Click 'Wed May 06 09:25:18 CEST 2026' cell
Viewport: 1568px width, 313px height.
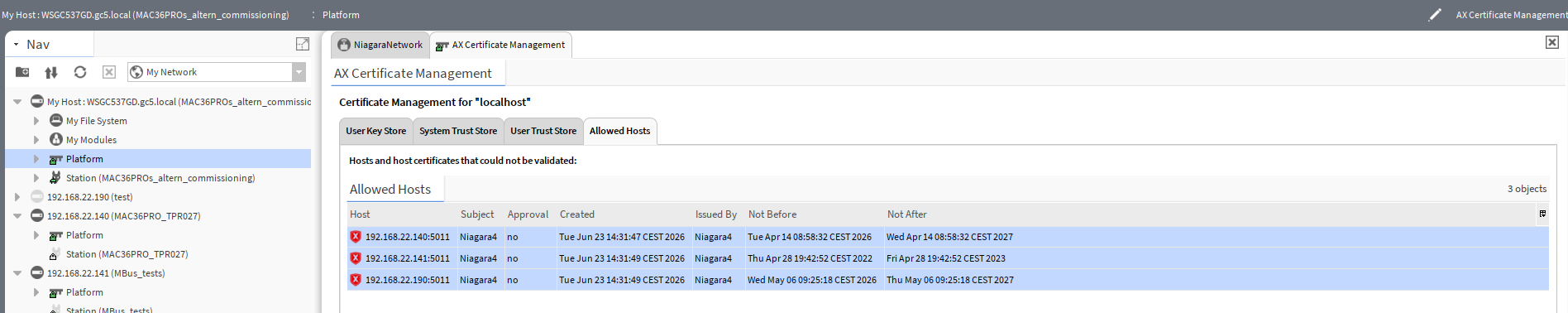click(x=812, y=280)
